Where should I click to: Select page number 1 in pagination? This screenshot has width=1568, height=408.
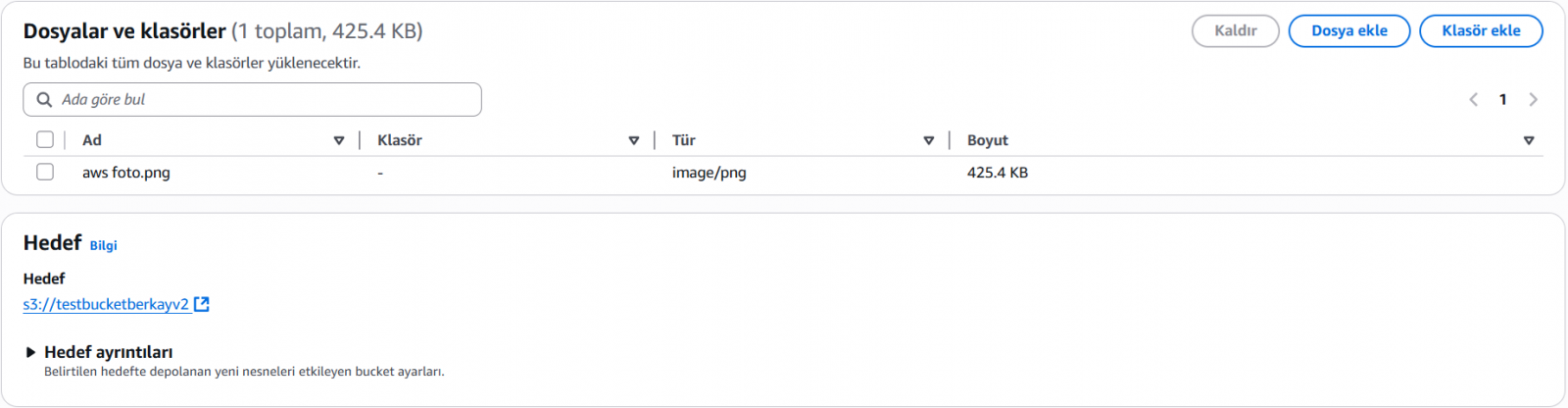click(x=1503, y=100)
